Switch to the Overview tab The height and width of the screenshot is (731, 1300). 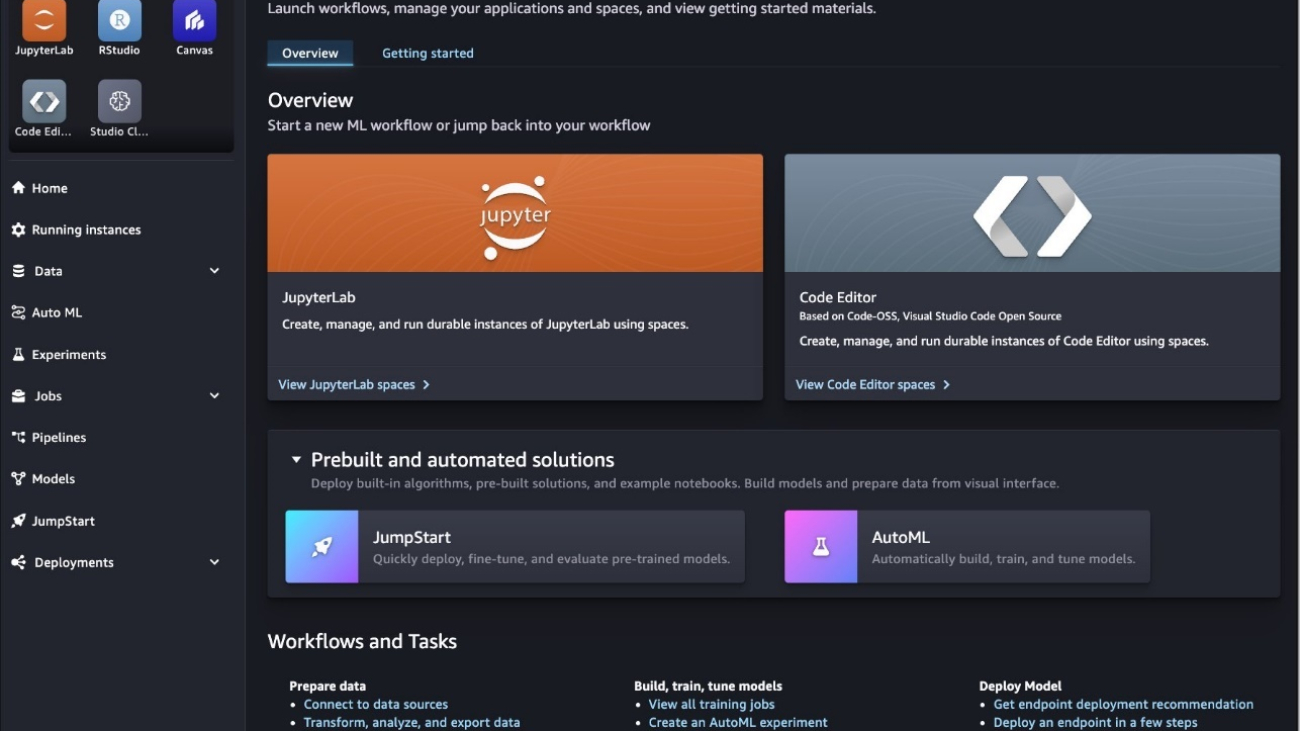(310, 53)
